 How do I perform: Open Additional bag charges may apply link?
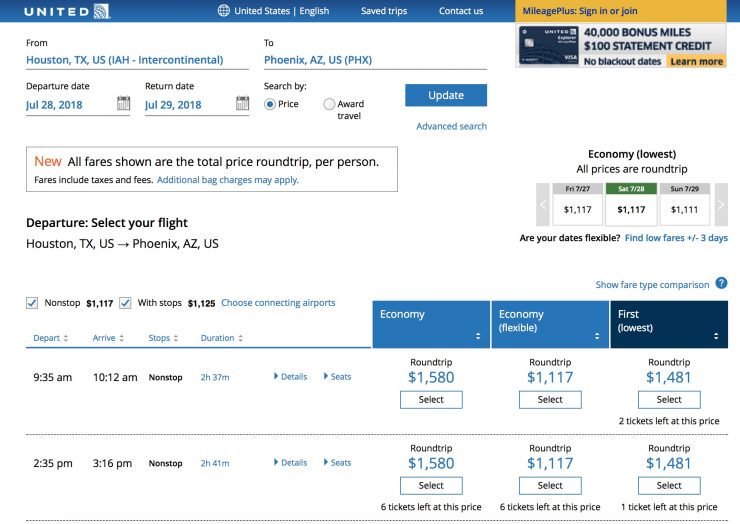coord(227,180)
